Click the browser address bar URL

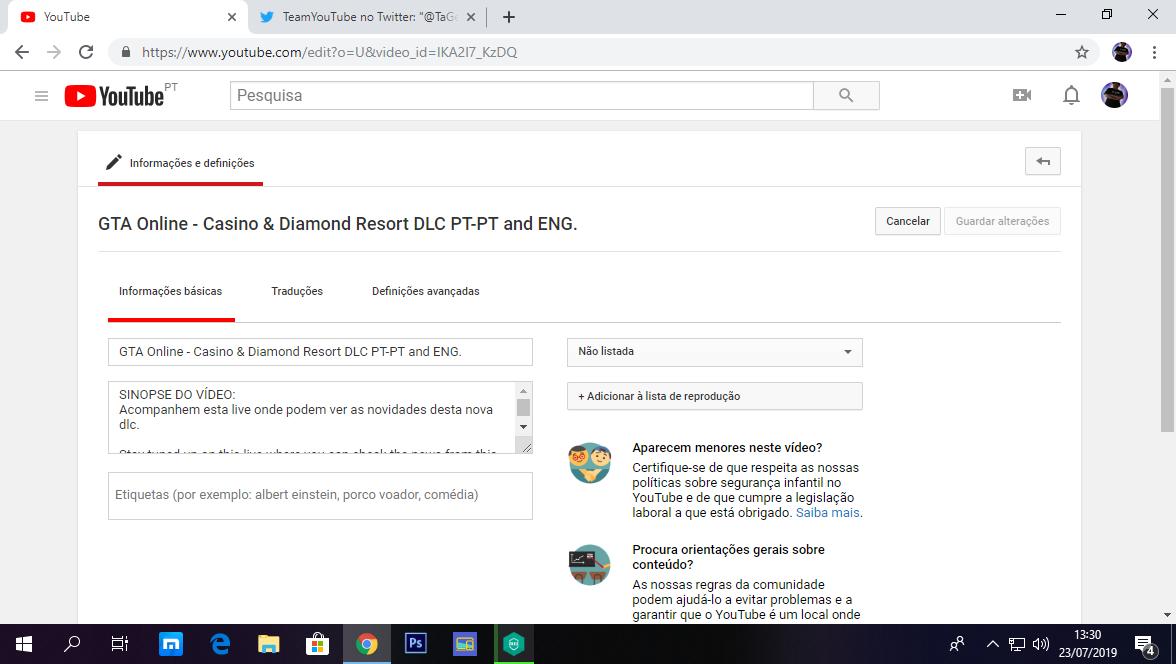pyautogui.click(x=329, y=52)
